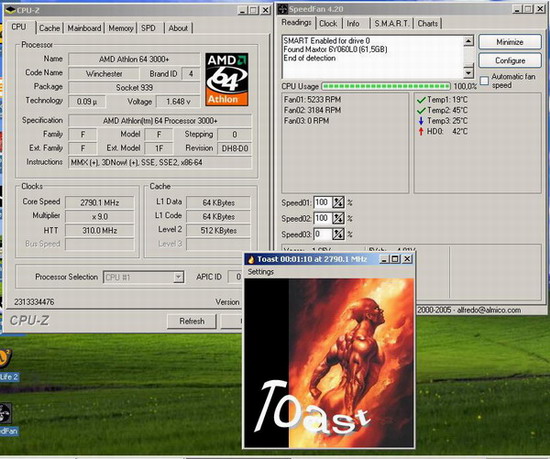Click the SpeedFan log scroll down arrow

tap(469, 73)
